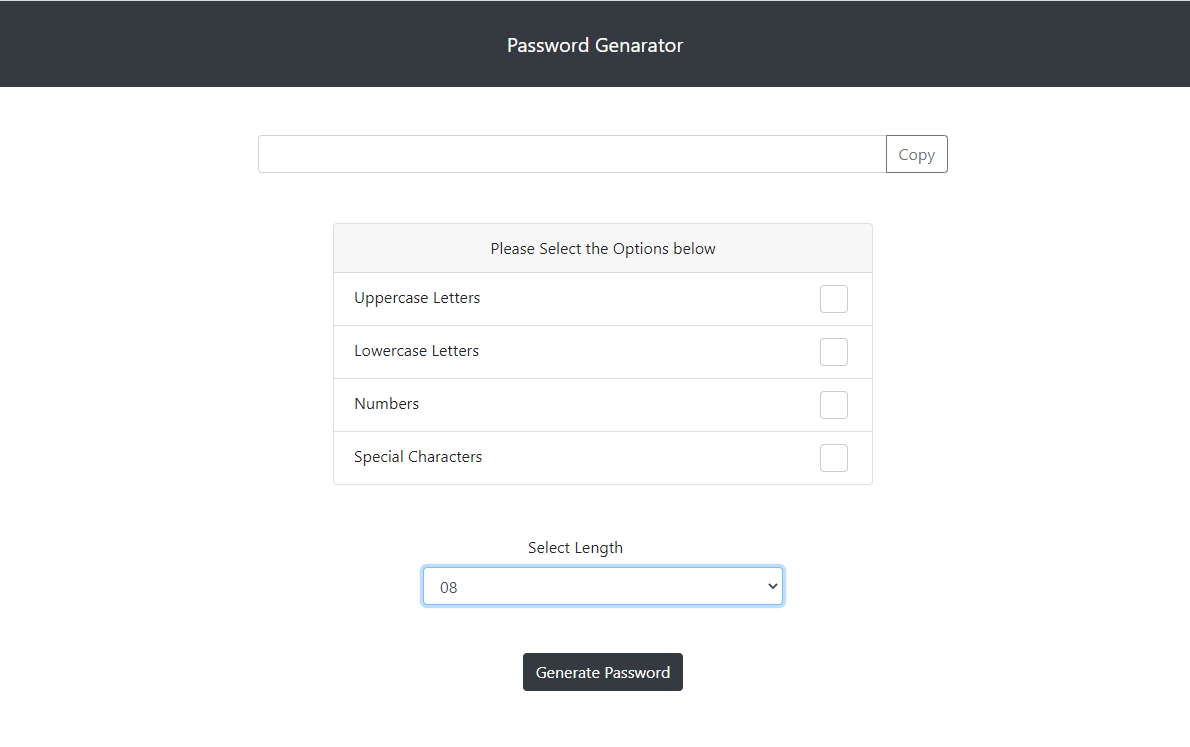Click the Password Genarator header title
The width and height of the screenshot is (1190, 747).
click(x=595, y=45)
